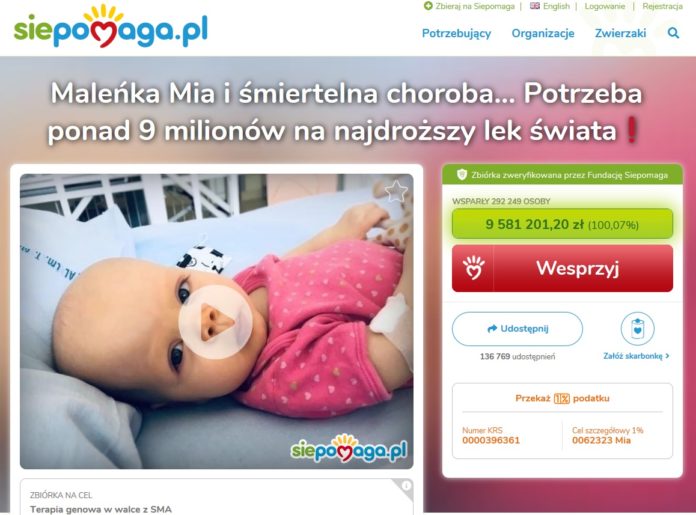Click the siepomaga.pl logo

[x=111, y=26]
